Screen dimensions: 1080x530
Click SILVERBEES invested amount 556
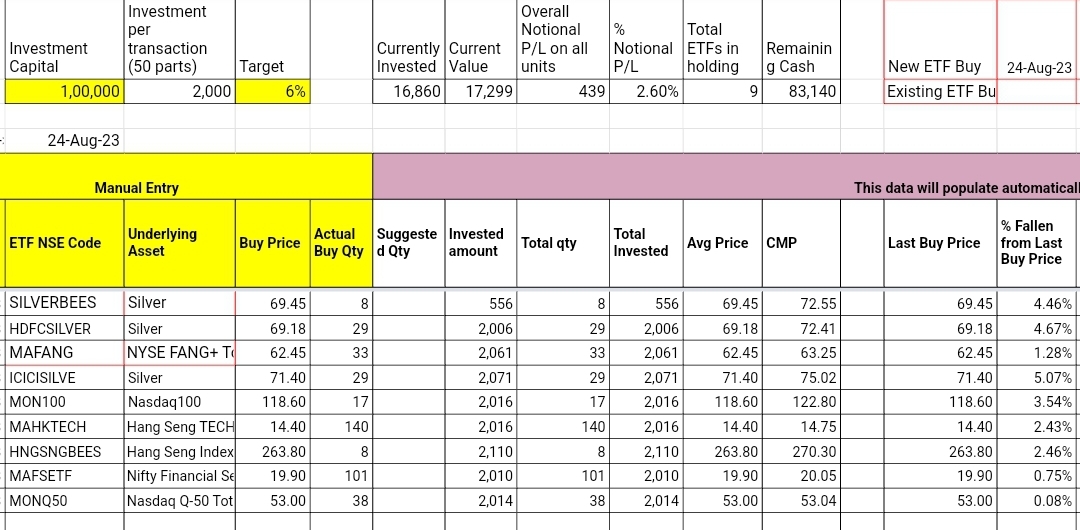point(481,303)
